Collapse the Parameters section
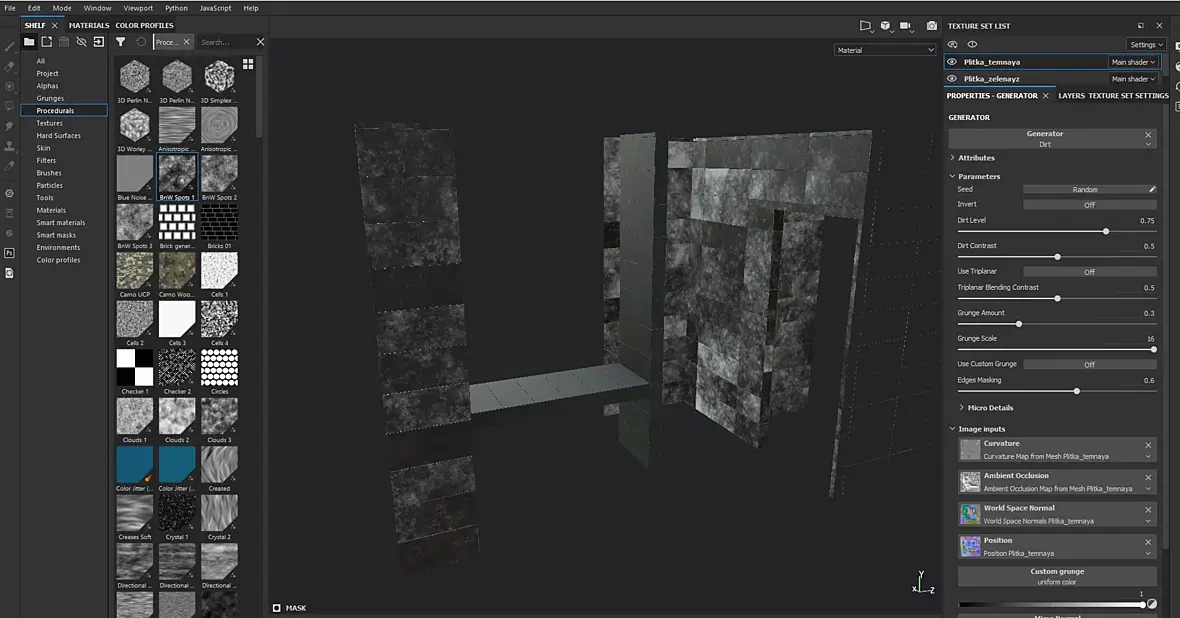 click(x=953, y=176)
